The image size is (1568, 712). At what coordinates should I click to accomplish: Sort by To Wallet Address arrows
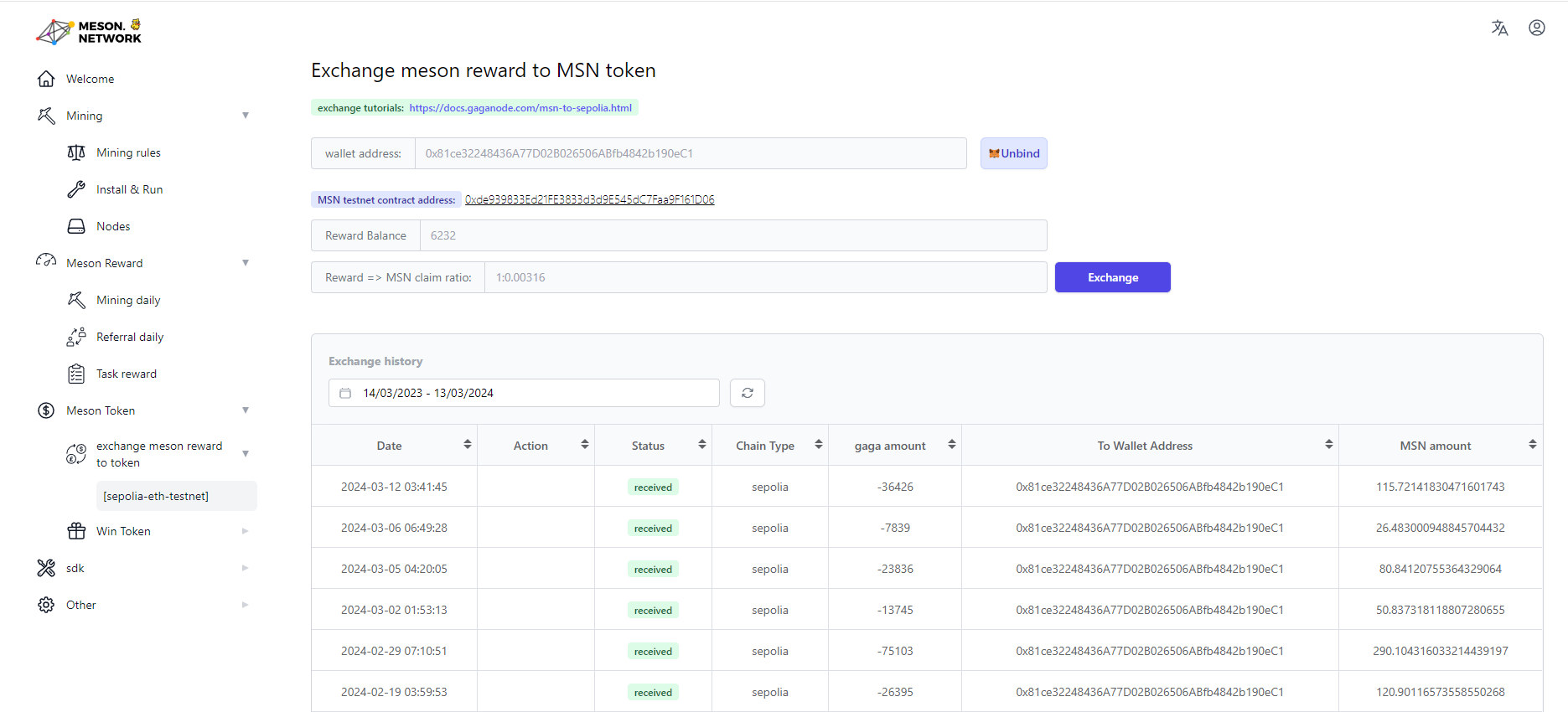[1329, 445]
